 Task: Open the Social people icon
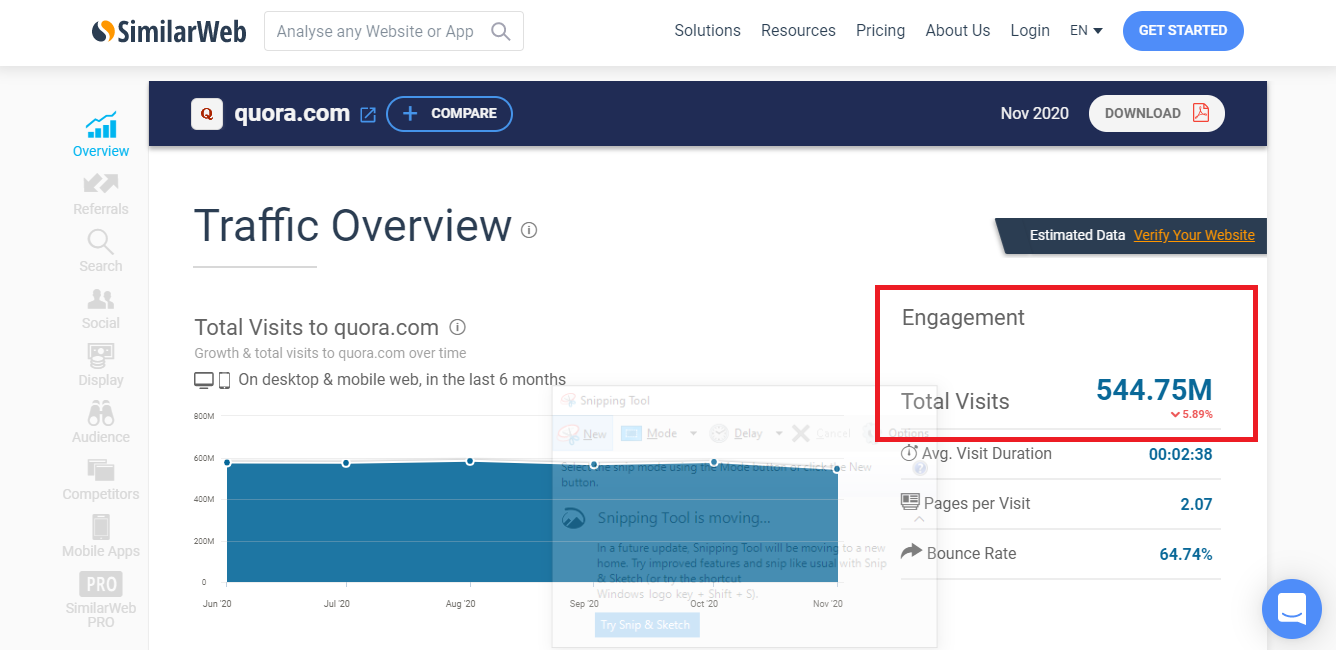coord(101,298)
